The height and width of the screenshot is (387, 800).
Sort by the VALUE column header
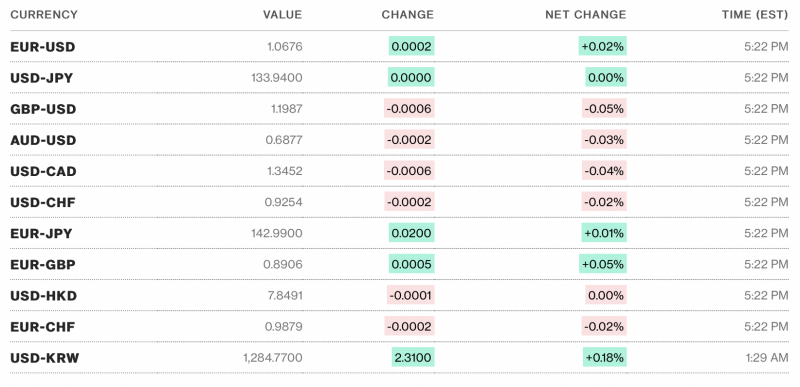point(282,15)
